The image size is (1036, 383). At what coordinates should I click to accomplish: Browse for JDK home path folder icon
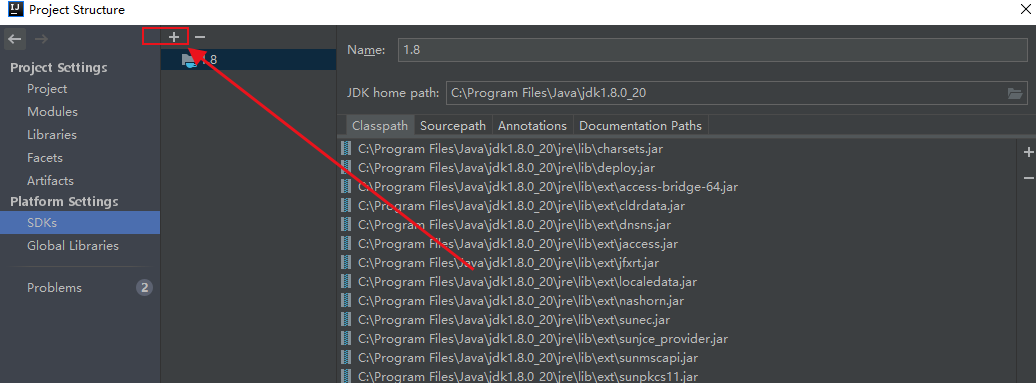click(1015, 93)
